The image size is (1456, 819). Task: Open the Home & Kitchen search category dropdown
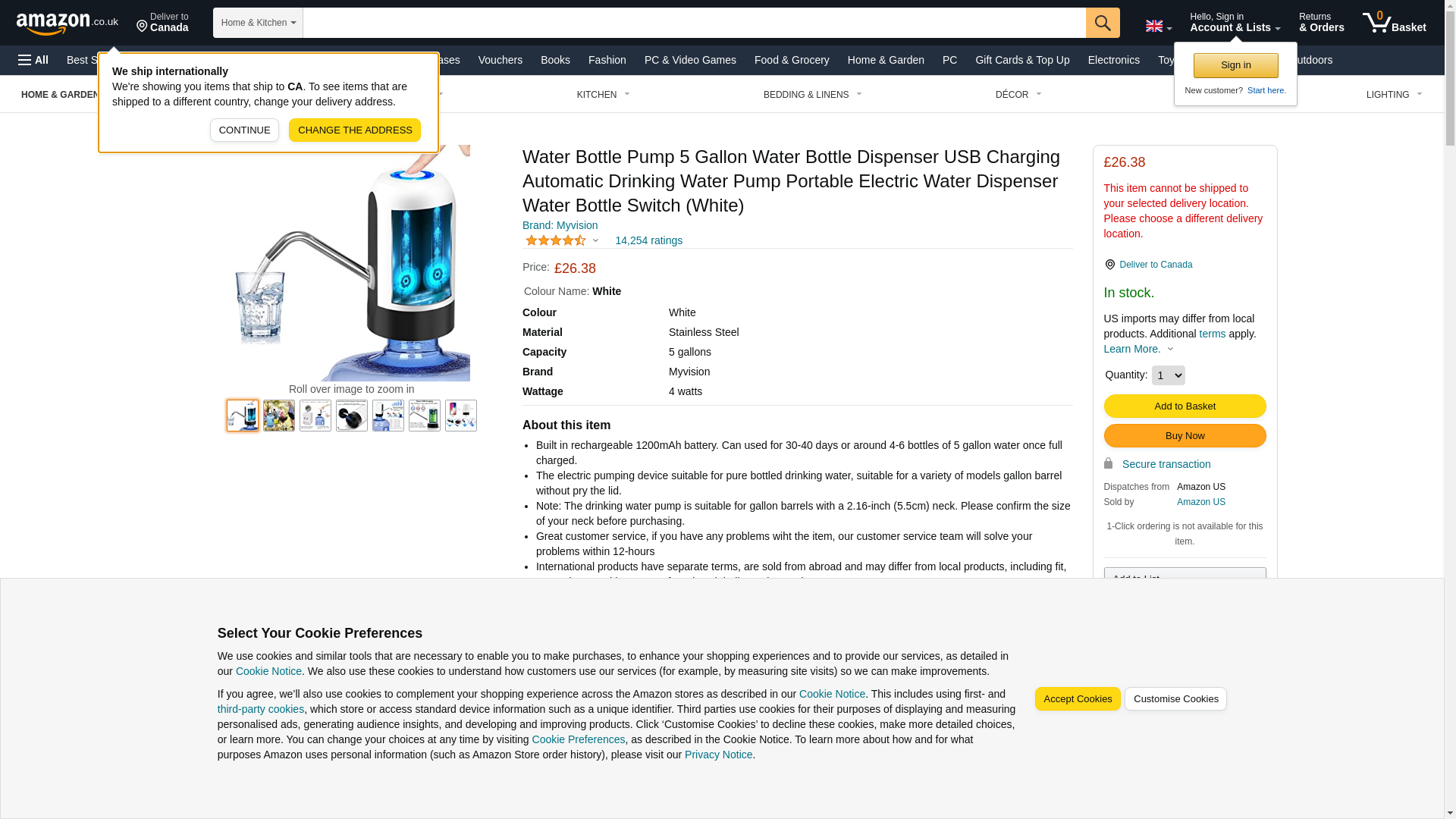258,23
